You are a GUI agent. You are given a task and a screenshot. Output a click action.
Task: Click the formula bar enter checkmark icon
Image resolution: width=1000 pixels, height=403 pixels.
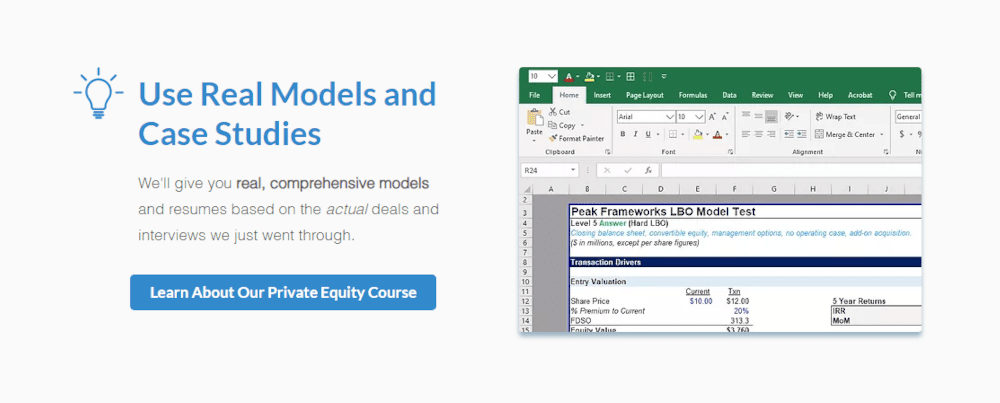click(x=628, y=170)
